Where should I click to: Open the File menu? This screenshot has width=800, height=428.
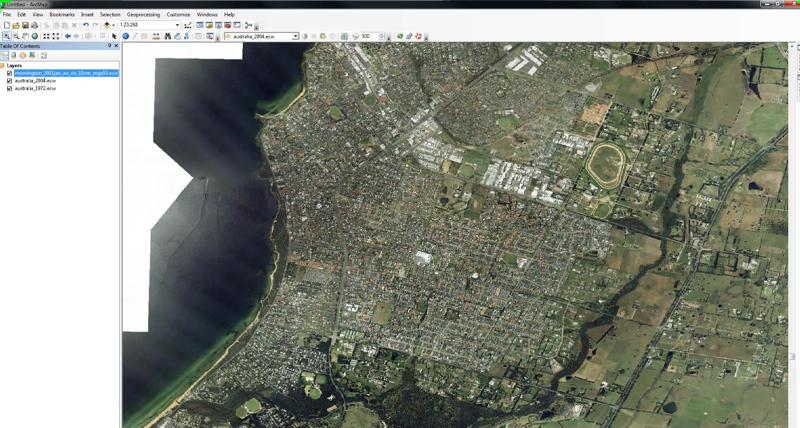7,14
